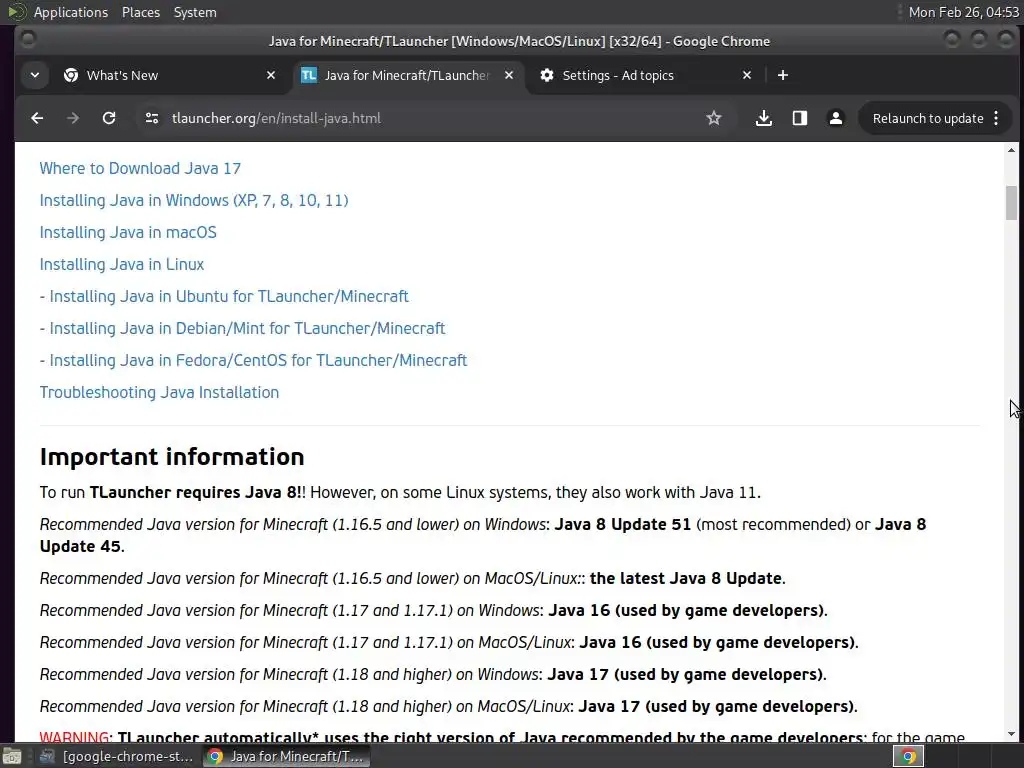Bookmark this page with the star

[x=714, y=118]
